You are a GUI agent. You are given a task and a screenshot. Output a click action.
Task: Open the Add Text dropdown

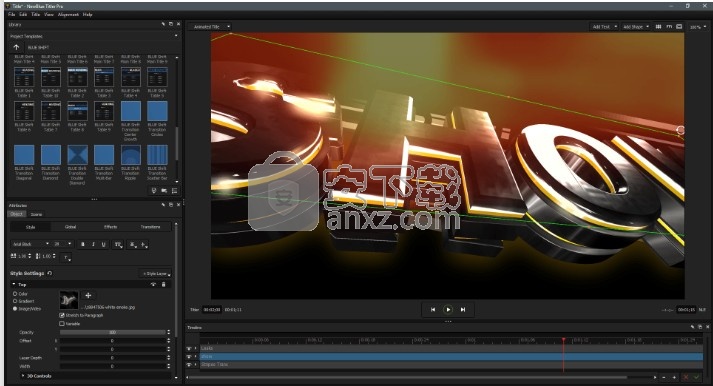604,27
